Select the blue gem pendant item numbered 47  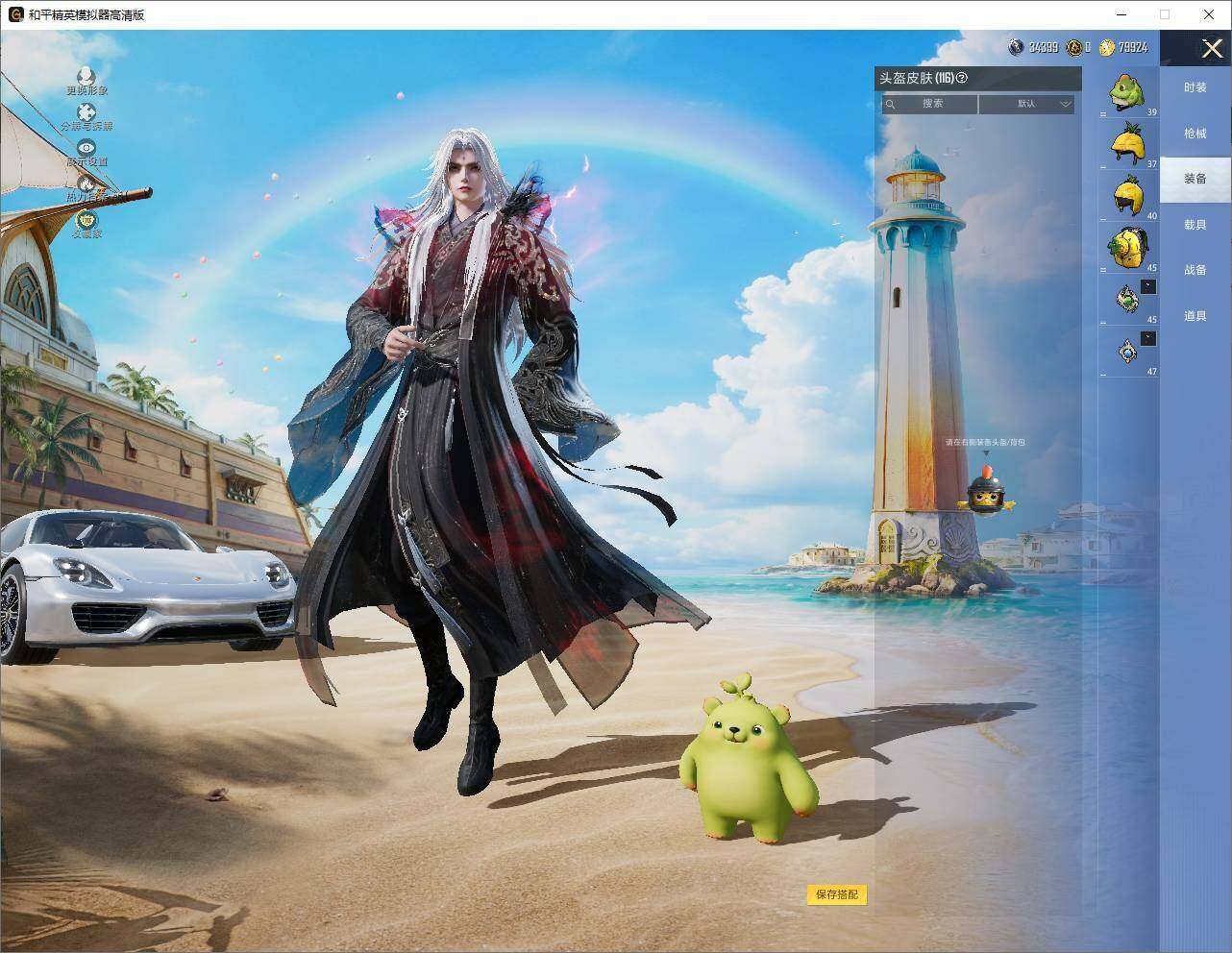[x=1129, y=352]
